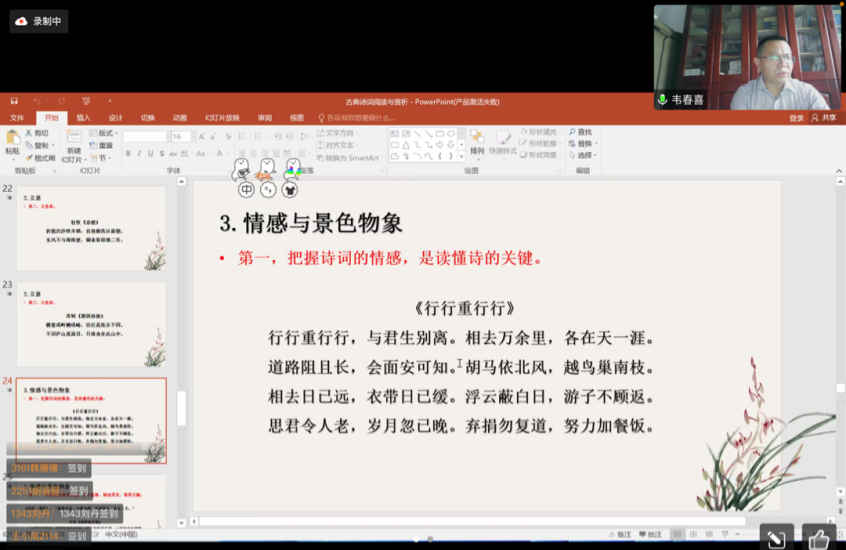846x550 pixels.
Task: Click the 登录 sign-in link
Action: tap(796, 118)
